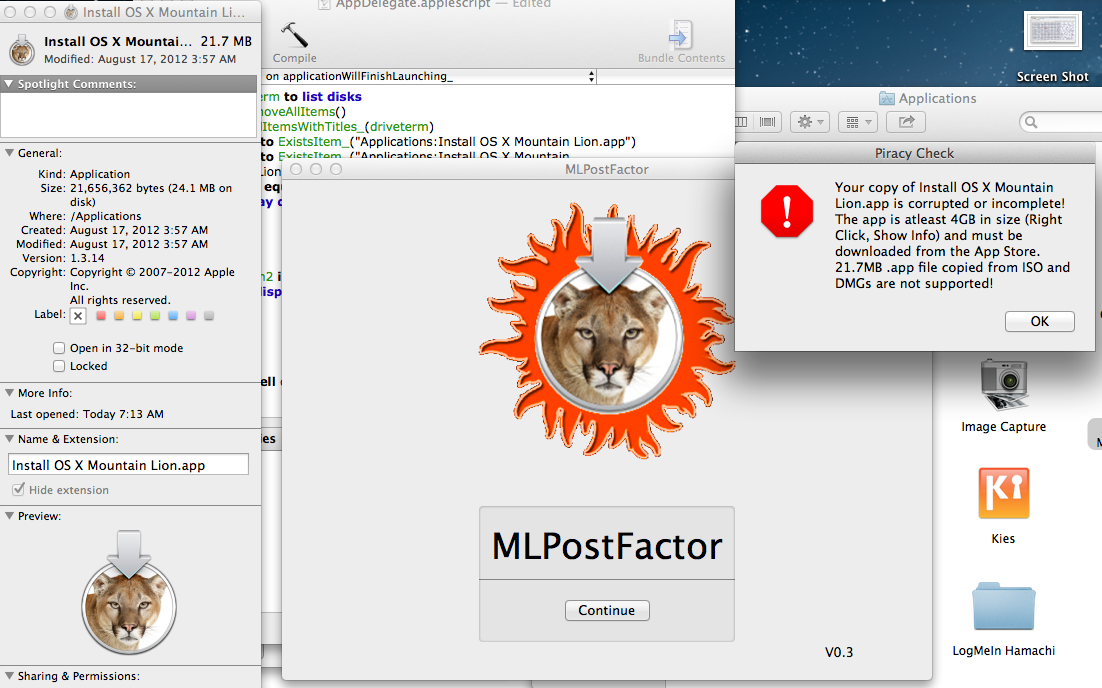Select the gray label color

[x=209, y=316]
